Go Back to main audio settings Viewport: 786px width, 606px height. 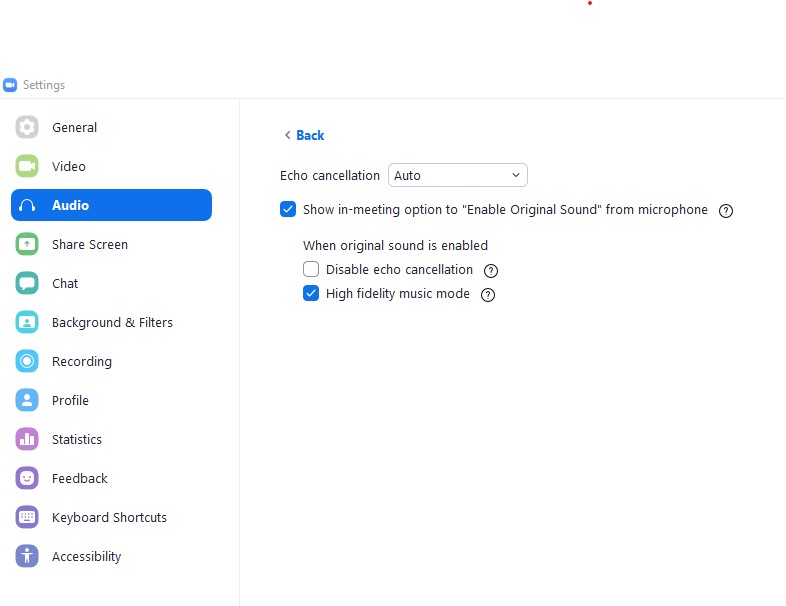tap(304, 135)
